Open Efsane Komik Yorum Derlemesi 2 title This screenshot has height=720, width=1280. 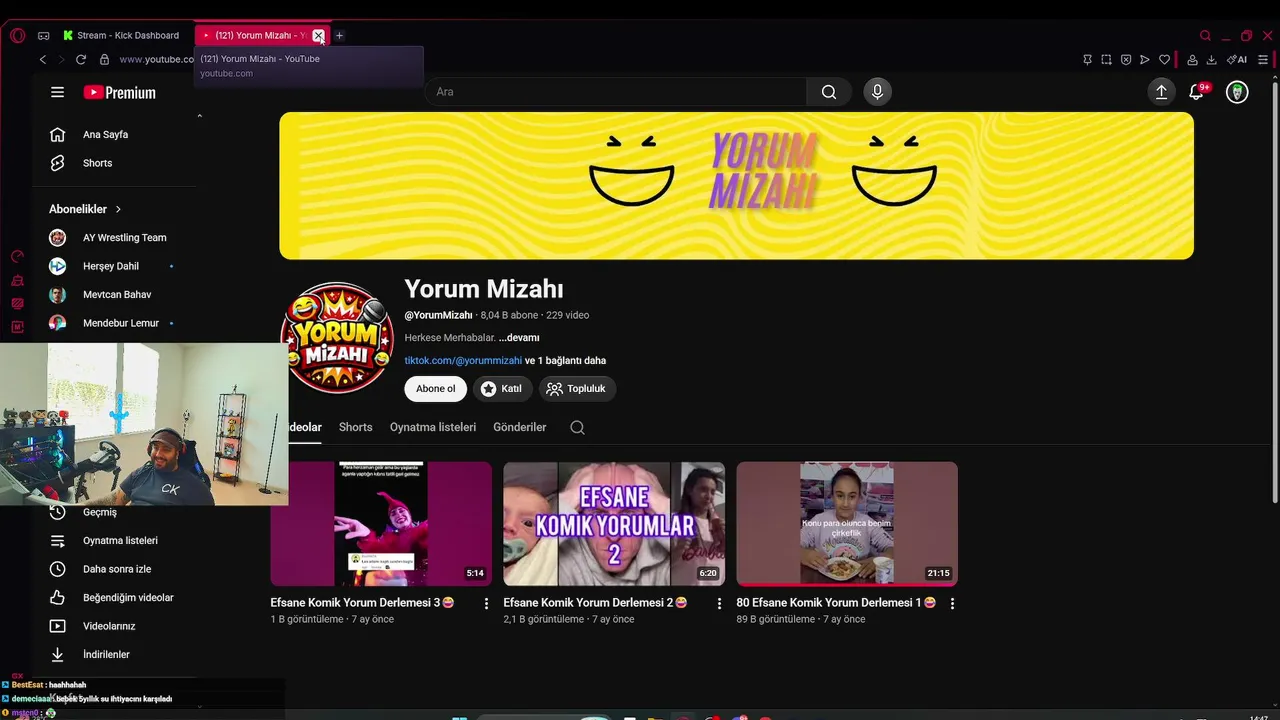click(x=595, y=603)
